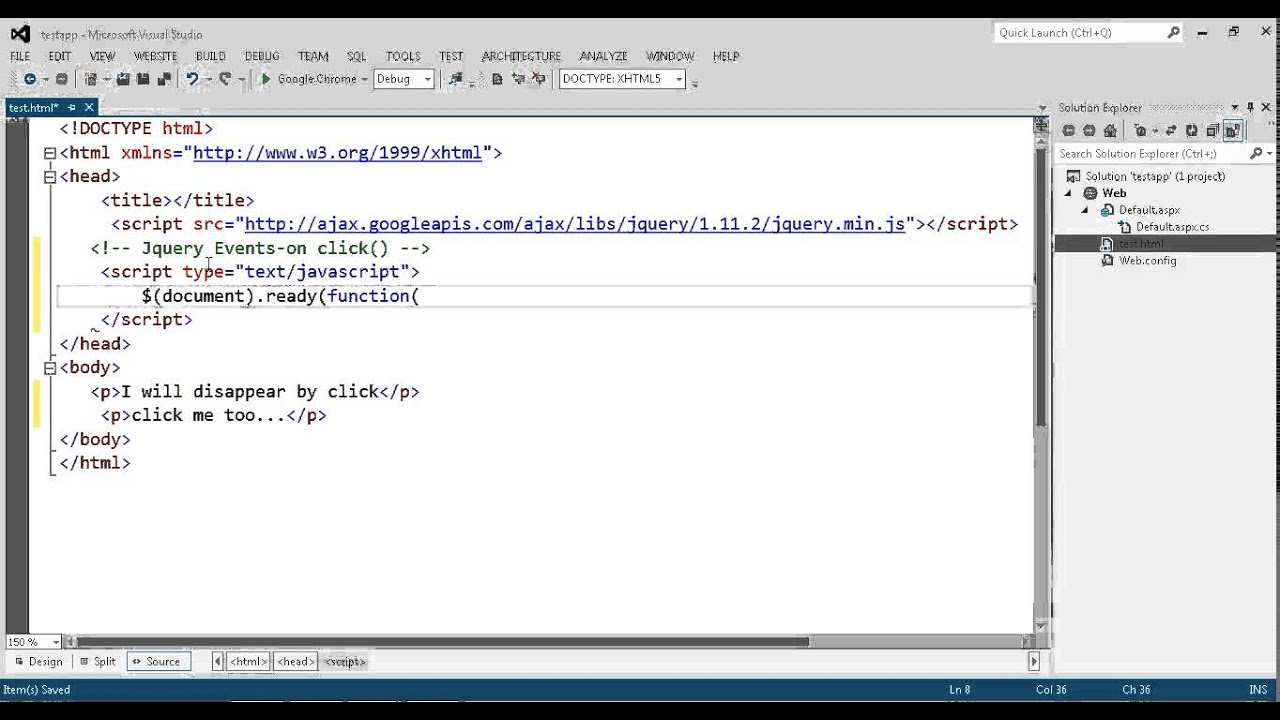Close the test.html document tab
Image resolution: width=1280 pixels, height=720 pixels.
tap(89, 107)
